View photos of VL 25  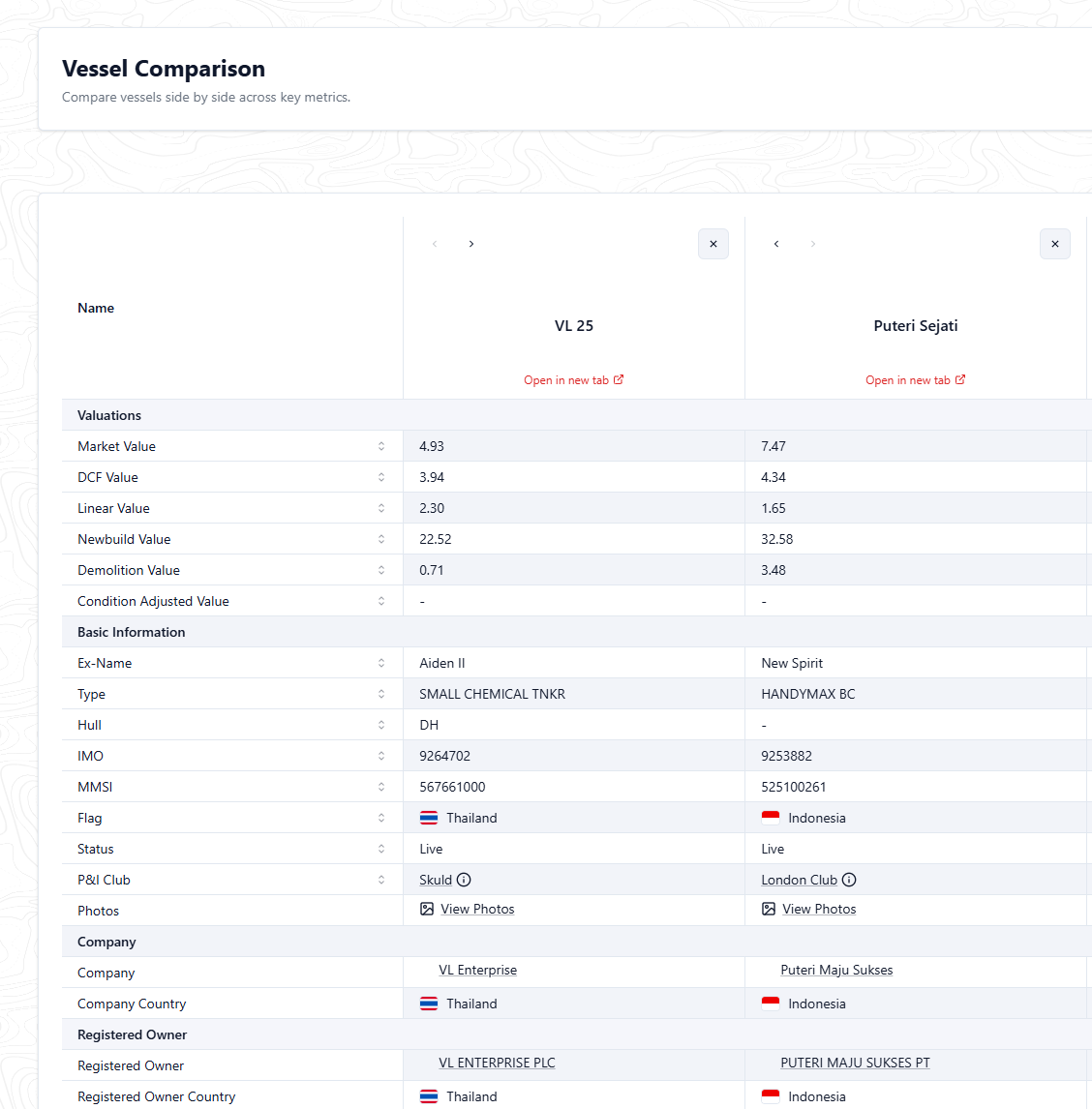(x=477, y=909)
